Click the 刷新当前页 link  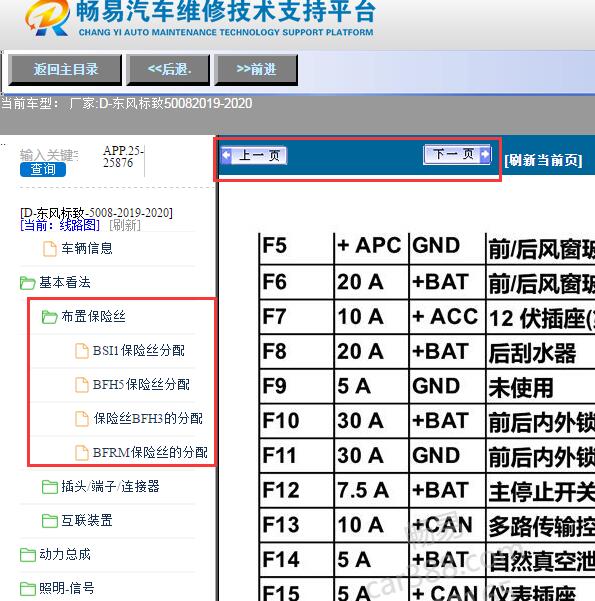click(x=543, y=160)
